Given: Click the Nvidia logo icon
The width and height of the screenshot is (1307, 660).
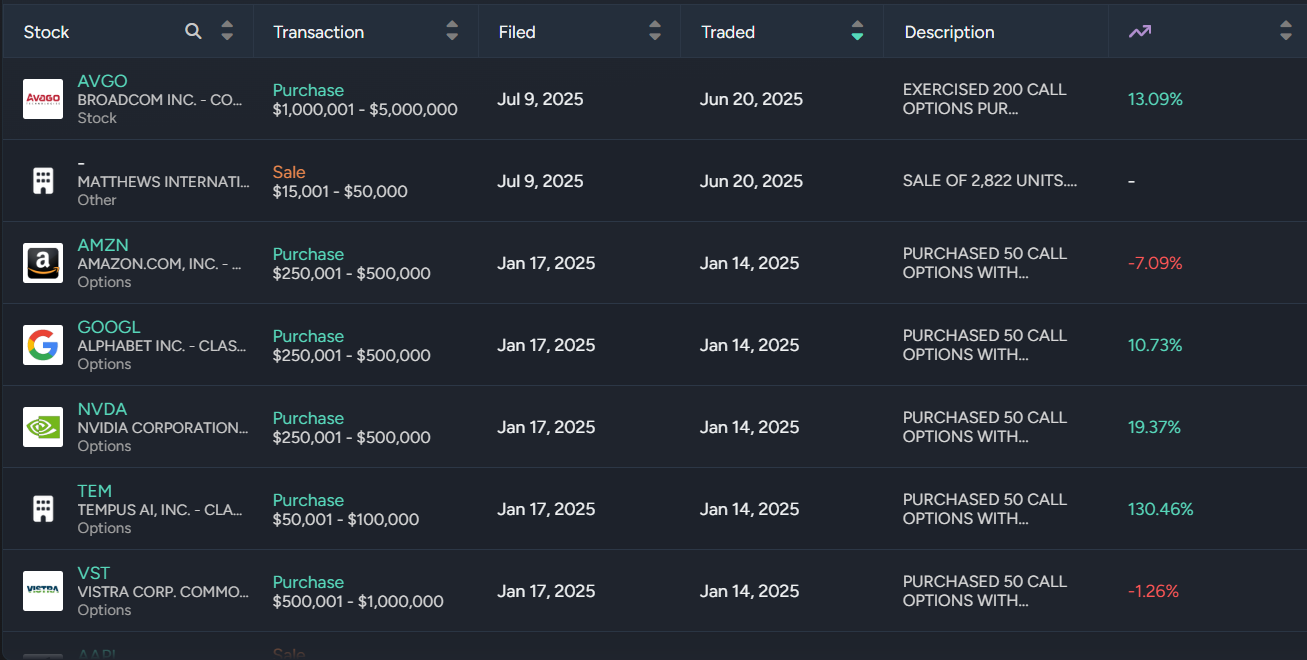Looking at the screenshot, I should [x=43, y=427].
